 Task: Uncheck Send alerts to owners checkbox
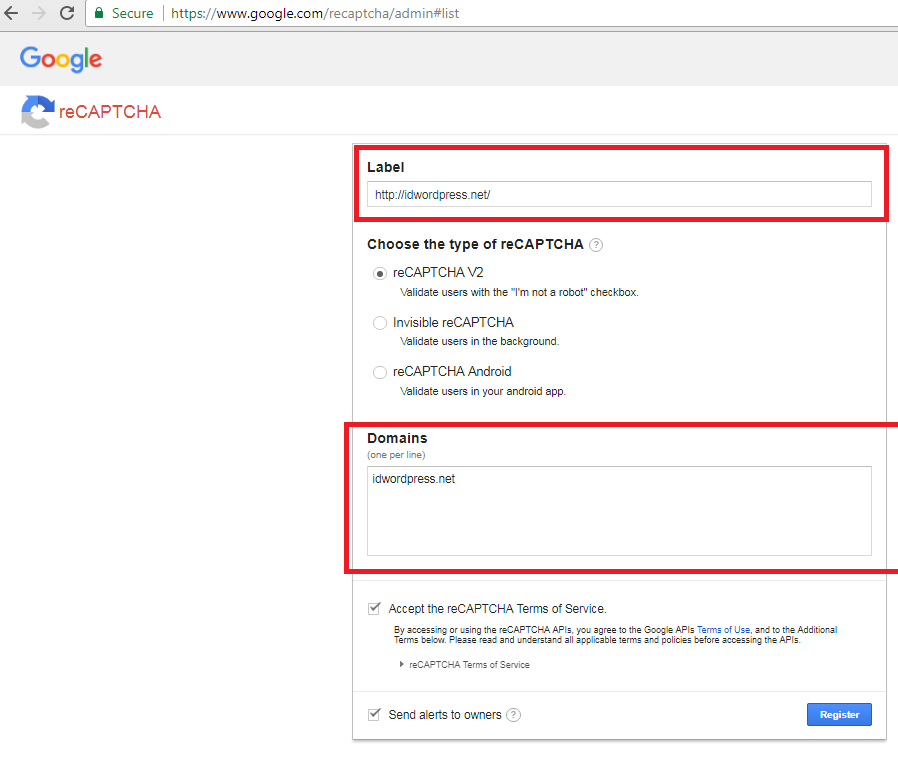coord(375,714)
